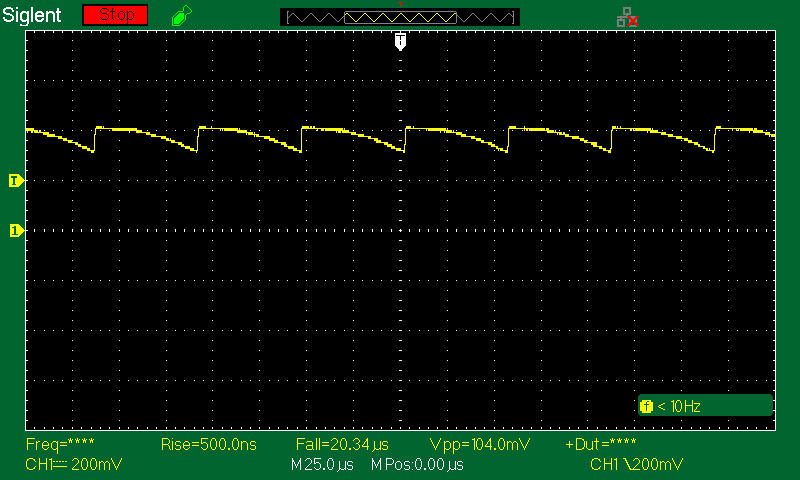Click the 'Rise=500.0ns' measurement
Image resolution: width=800 pixels, height=480 pixels.
[x=209, y=444]
